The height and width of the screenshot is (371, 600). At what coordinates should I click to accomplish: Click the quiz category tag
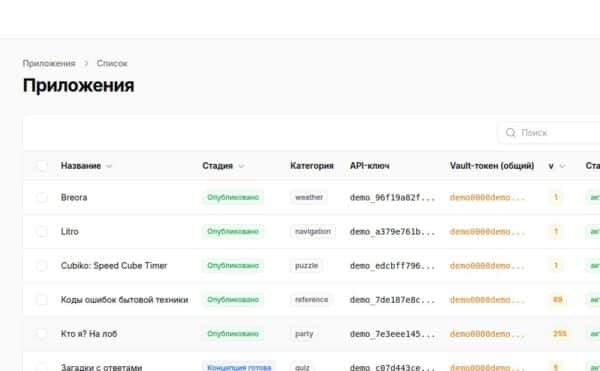302,367
